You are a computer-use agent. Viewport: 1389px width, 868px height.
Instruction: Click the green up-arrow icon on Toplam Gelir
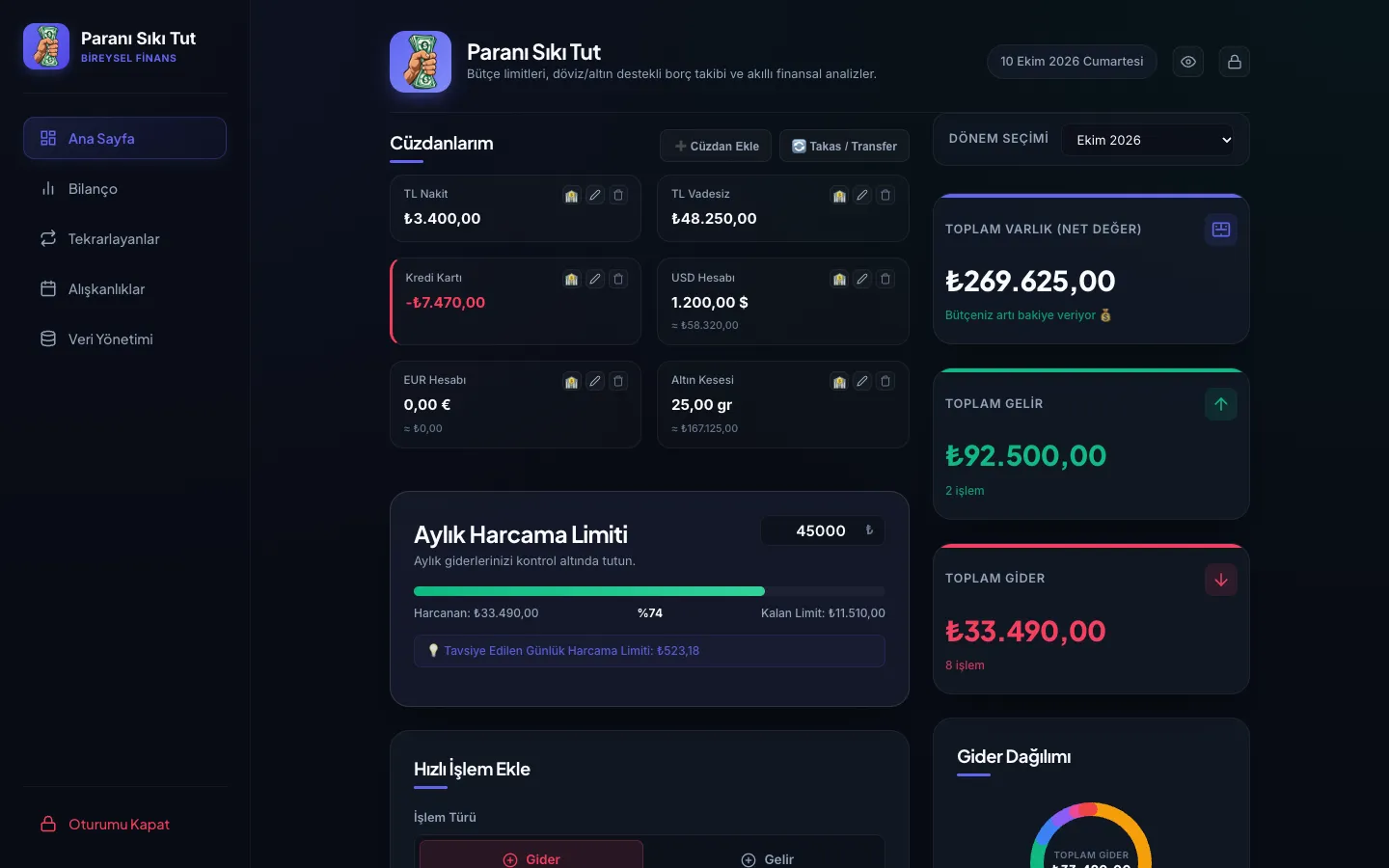tap(1221, 404)
